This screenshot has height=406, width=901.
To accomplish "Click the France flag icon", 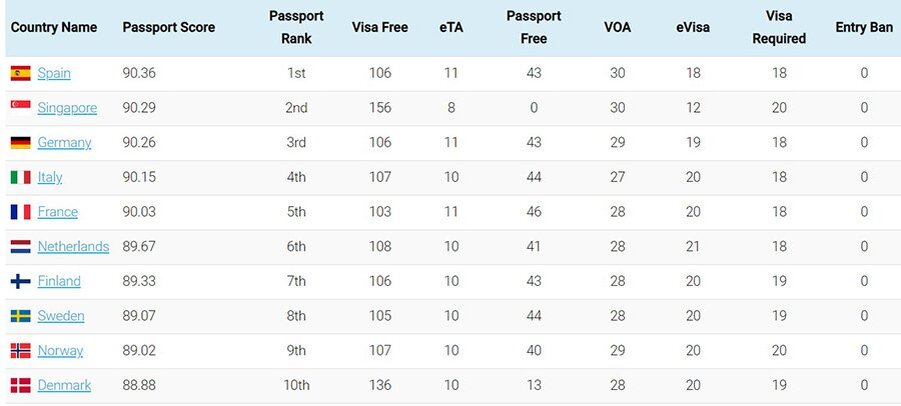I will pyautogui.click(x=21, y=212).
